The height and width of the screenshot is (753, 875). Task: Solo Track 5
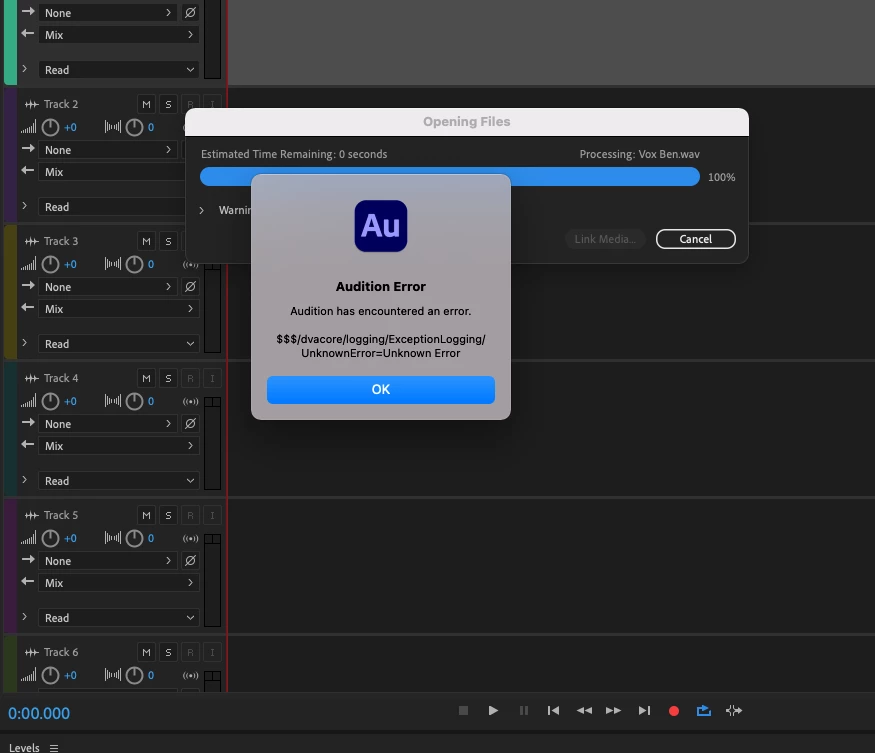pos(168,515)
